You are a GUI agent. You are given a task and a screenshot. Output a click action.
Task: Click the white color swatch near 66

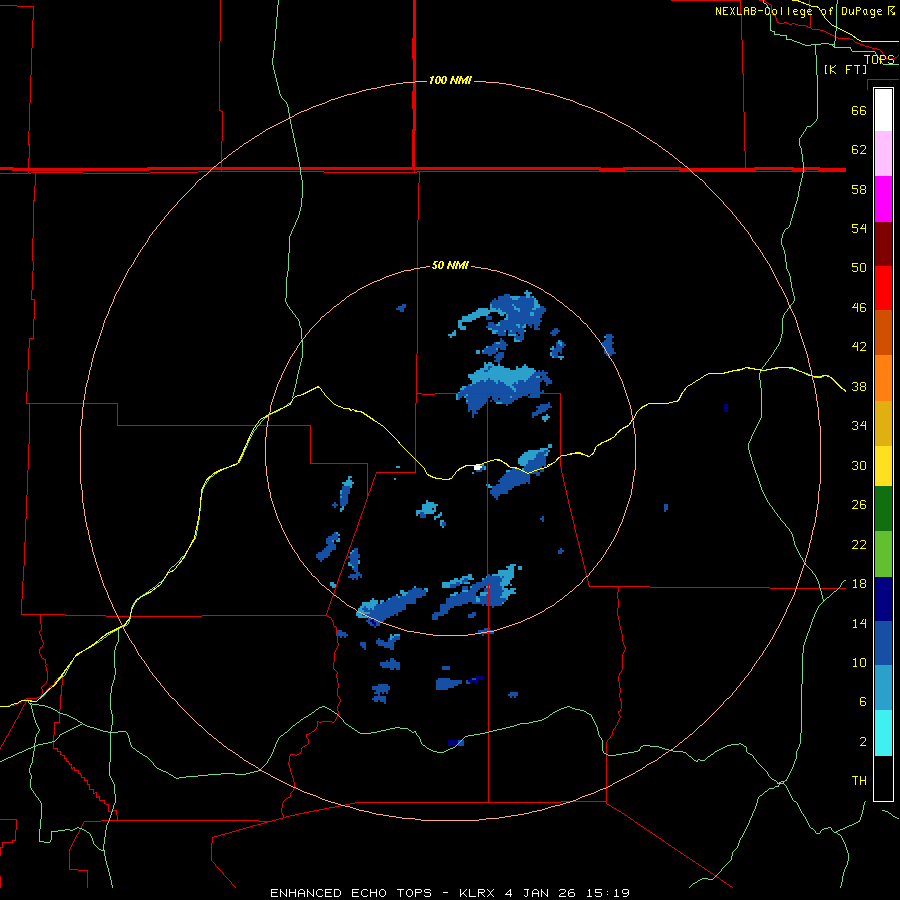pyautogui.click(x=883, y=110)
